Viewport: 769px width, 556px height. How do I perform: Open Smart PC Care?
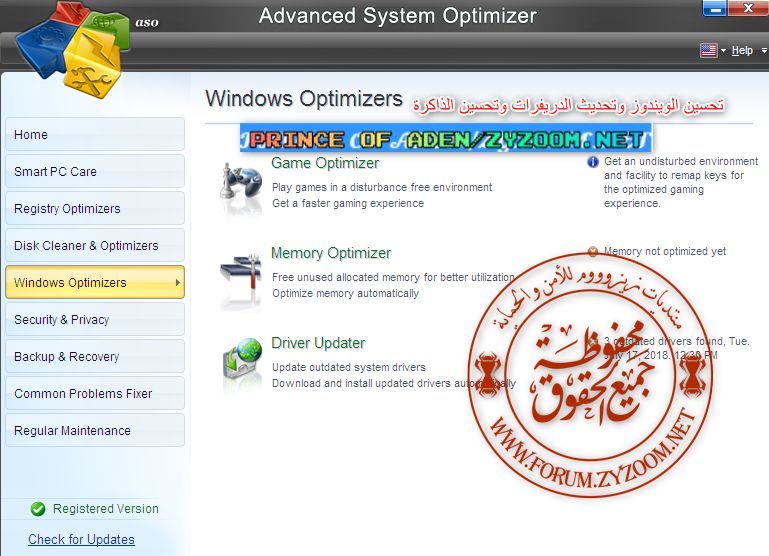click(x=95, y=172)
